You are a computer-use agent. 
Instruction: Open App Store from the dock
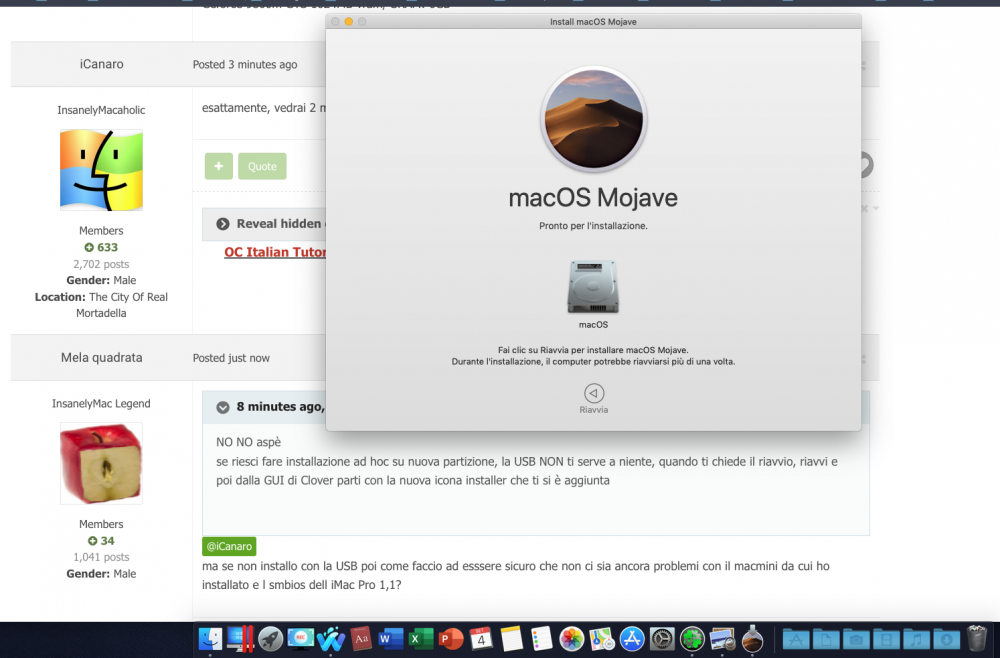click(x=631, y=639)
